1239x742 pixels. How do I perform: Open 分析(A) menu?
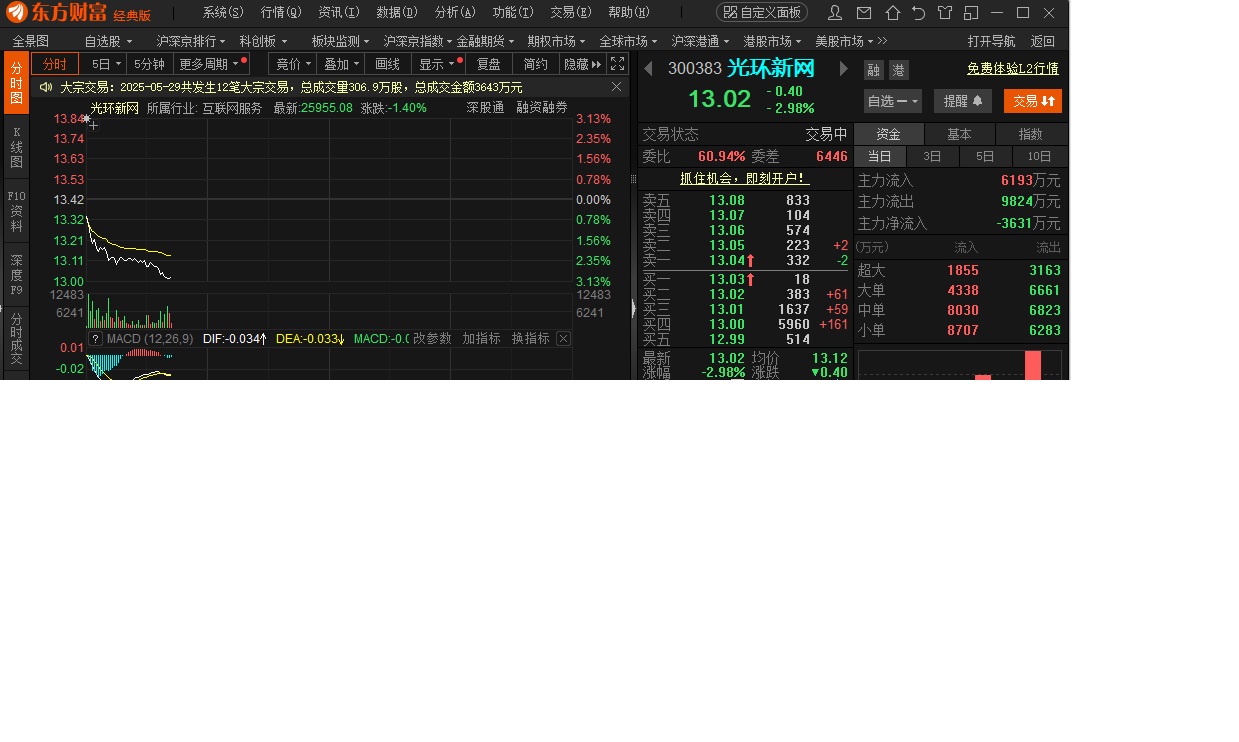455,13
